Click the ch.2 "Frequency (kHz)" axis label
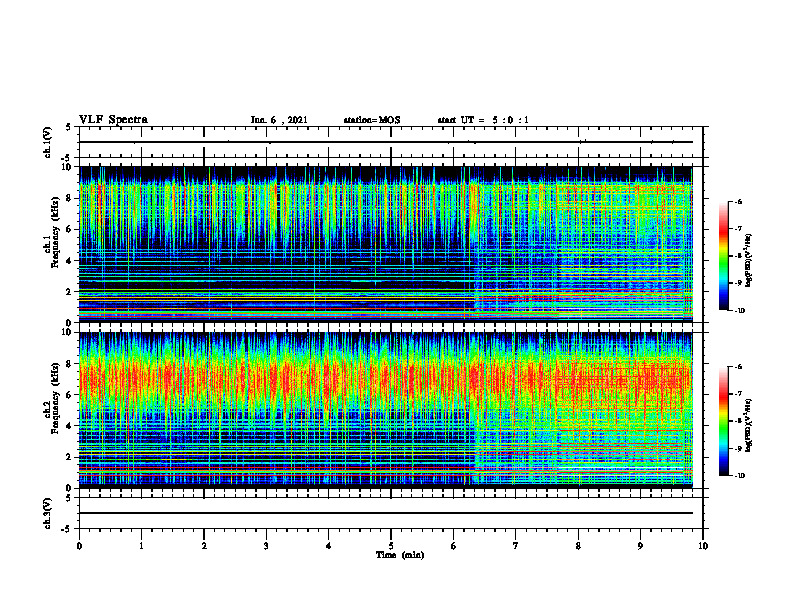The width and height of the screenshot is (792, 612). coord(58,397)
